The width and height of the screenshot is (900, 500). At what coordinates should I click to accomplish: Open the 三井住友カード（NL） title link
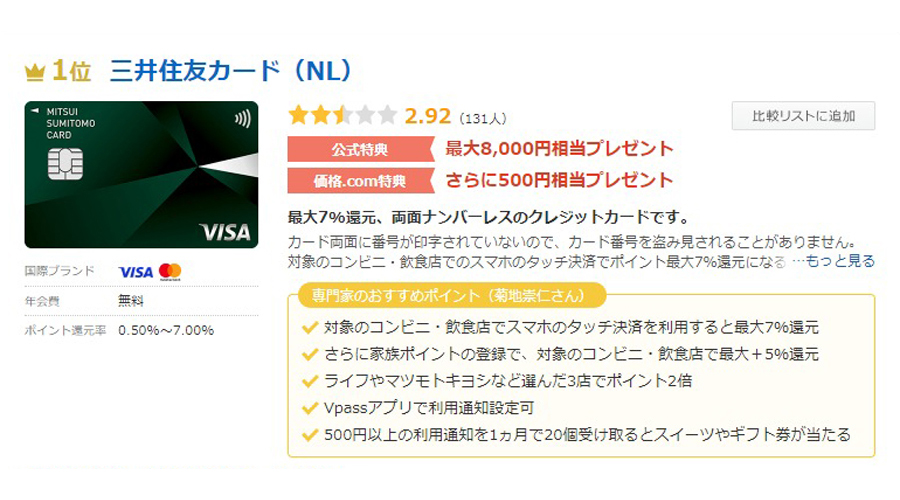coord(231,71)
